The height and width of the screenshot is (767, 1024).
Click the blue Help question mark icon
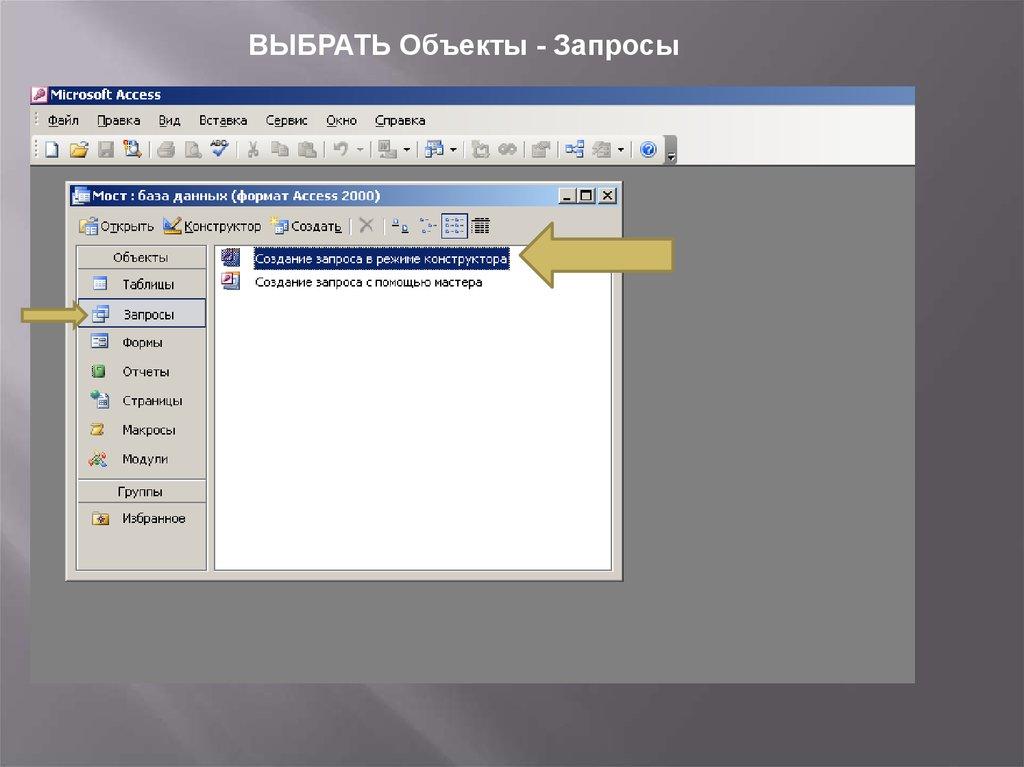click(x=648, y=150)
